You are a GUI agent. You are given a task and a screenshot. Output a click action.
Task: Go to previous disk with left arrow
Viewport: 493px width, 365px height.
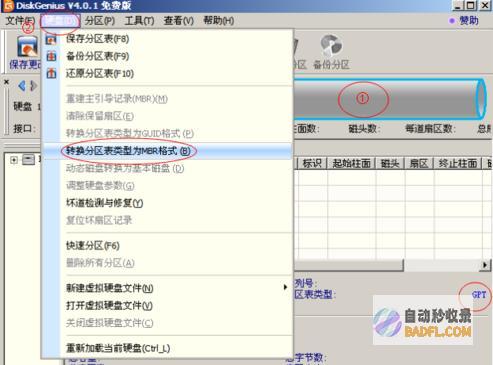point(22,86)
